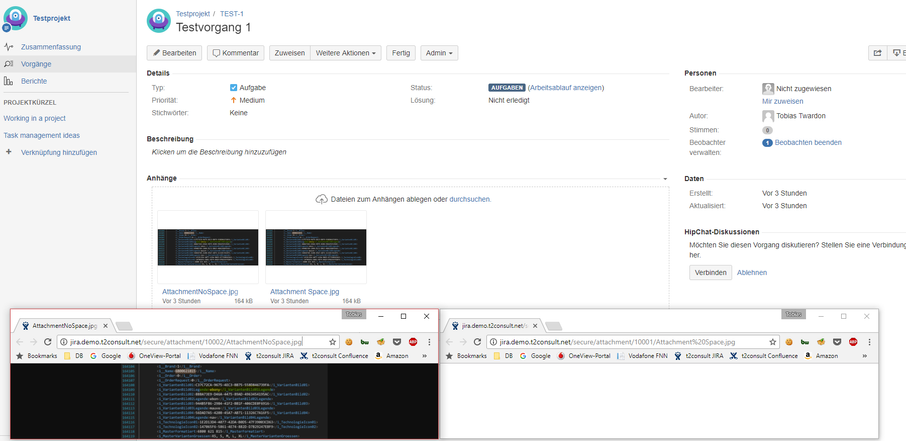Open the Vodafone FNN bookmark in right browser
The height and width of the screenshot is (441, 906).
coord(643,356)
